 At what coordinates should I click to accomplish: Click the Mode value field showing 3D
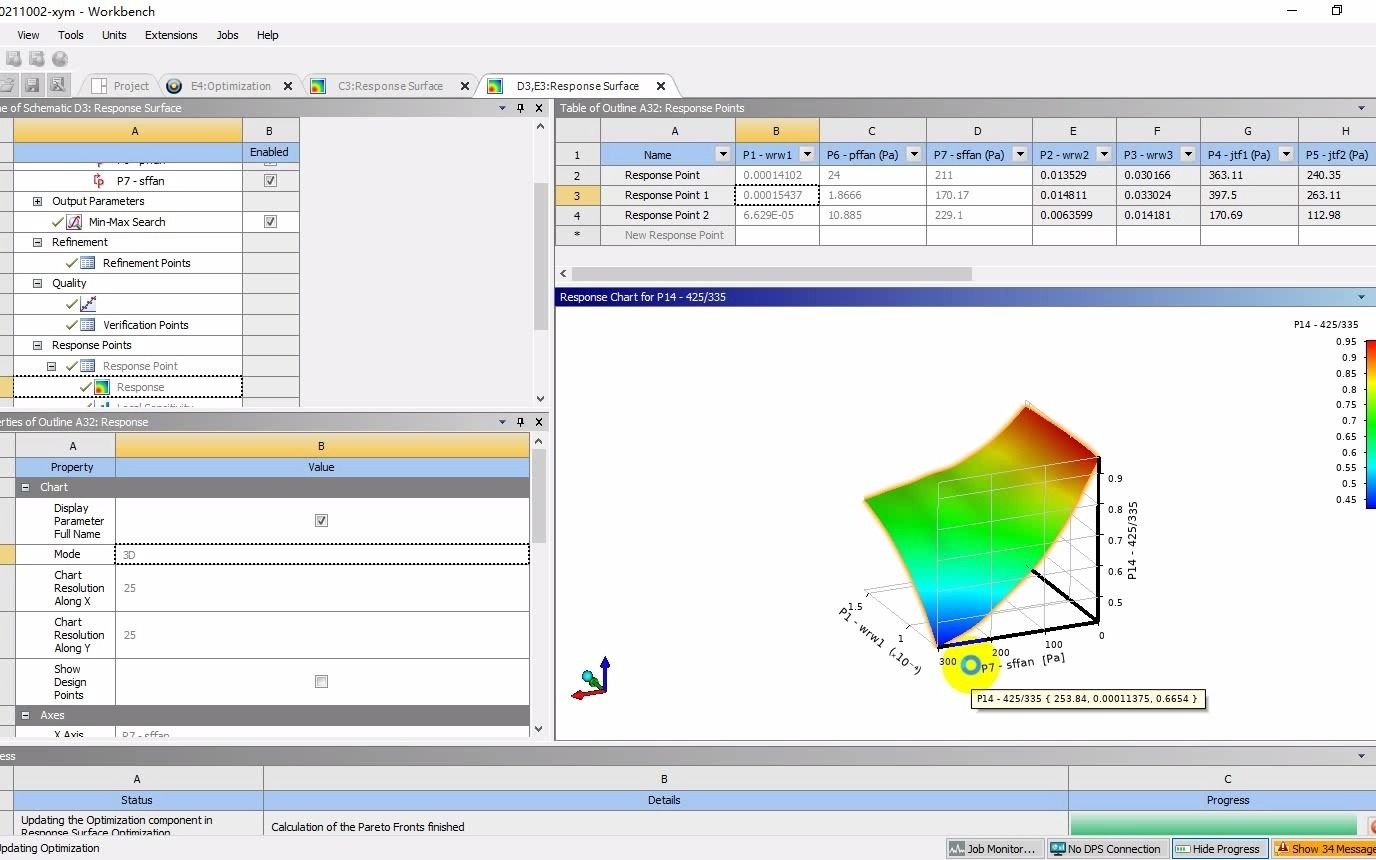point(322,554)
